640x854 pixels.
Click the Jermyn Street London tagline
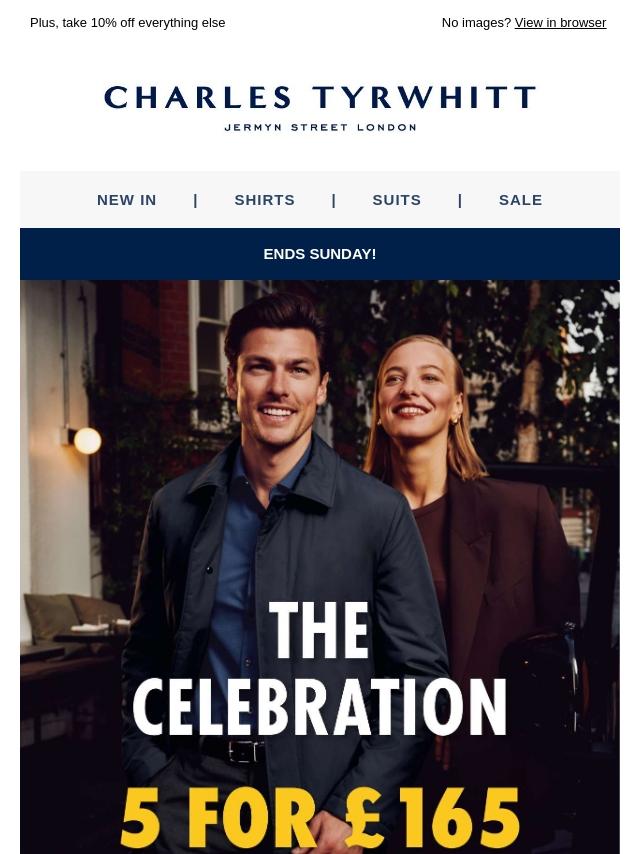[320, 127]
